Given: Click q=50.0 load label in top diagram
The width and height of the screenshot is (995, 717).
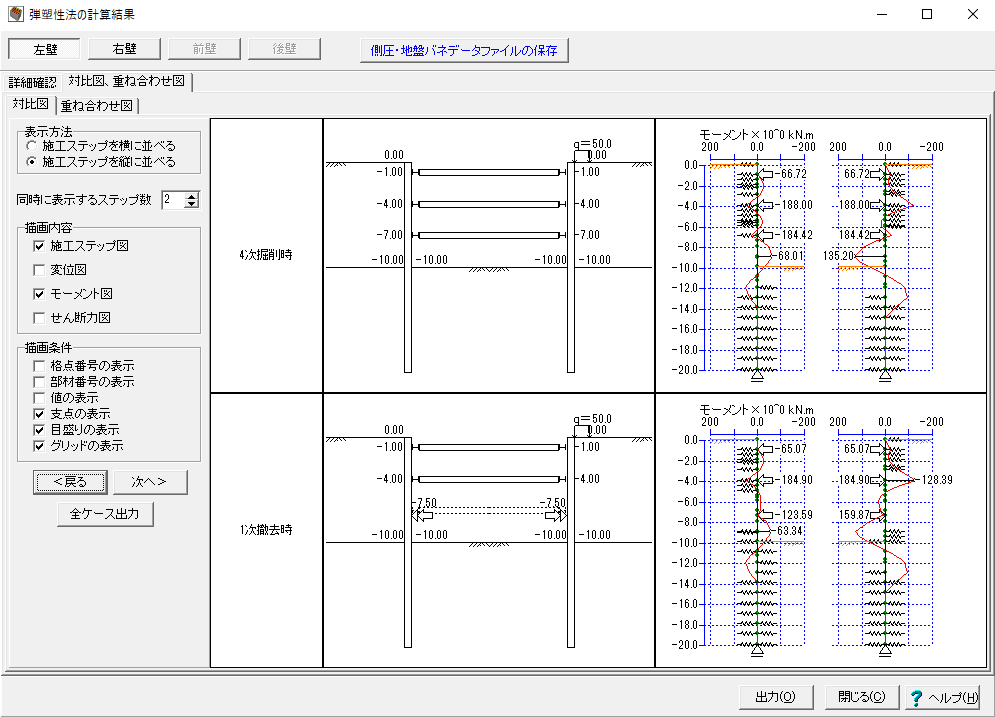Looking at the screenshot, I should pos(593,144).
